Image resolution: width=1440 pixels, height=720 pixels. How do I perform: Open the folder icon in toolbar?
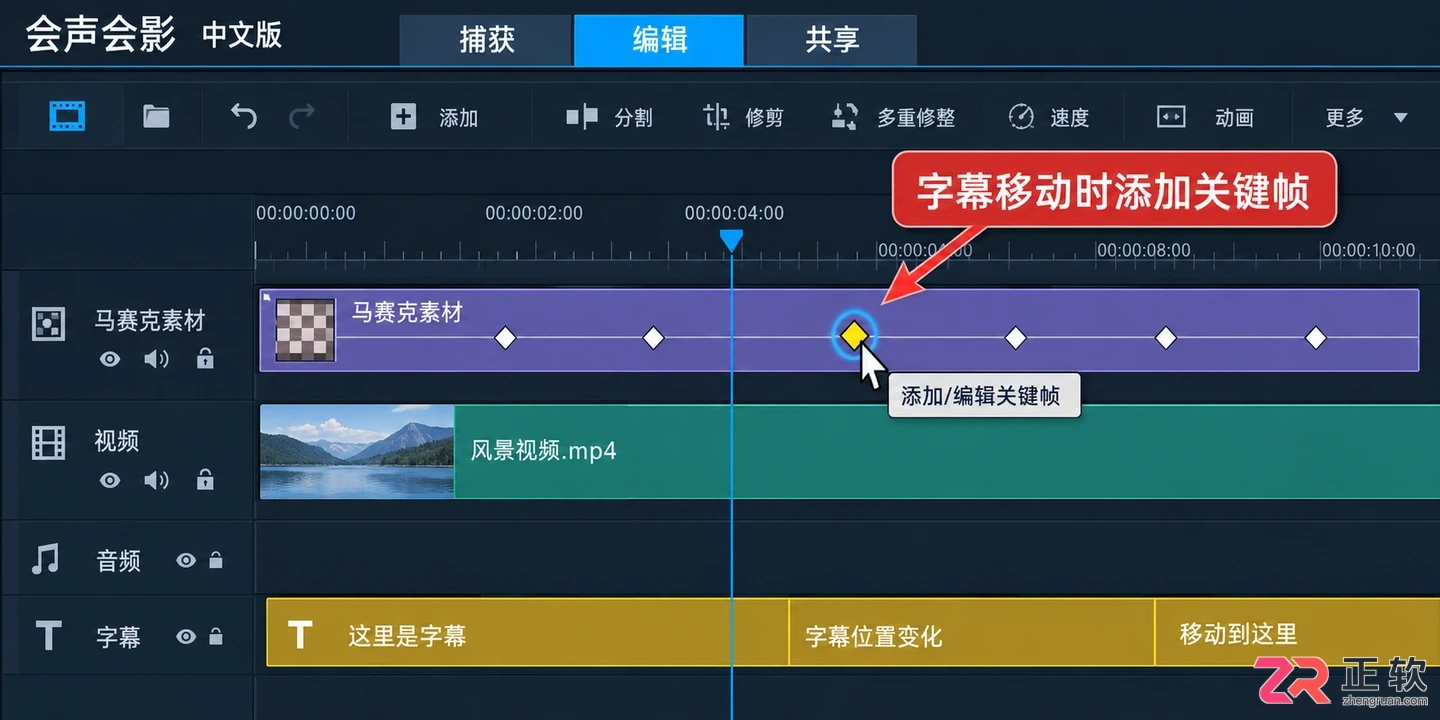tap(156, 117)
